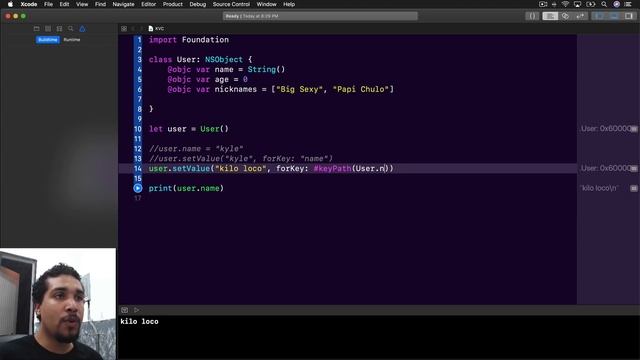Click the 'nicknames' variable on line 6
This screenshot has height=360, width=640.
236,89
